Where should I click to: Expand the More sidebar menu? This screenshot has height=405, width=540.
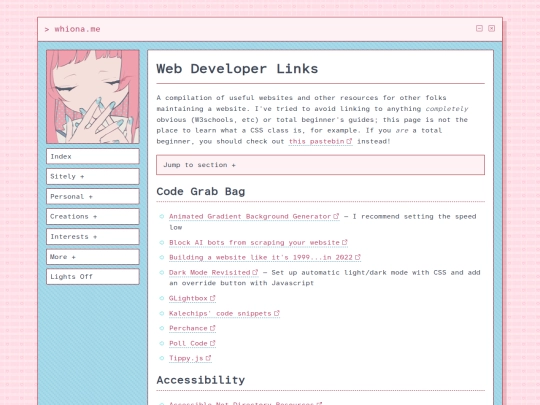point(93,257)
